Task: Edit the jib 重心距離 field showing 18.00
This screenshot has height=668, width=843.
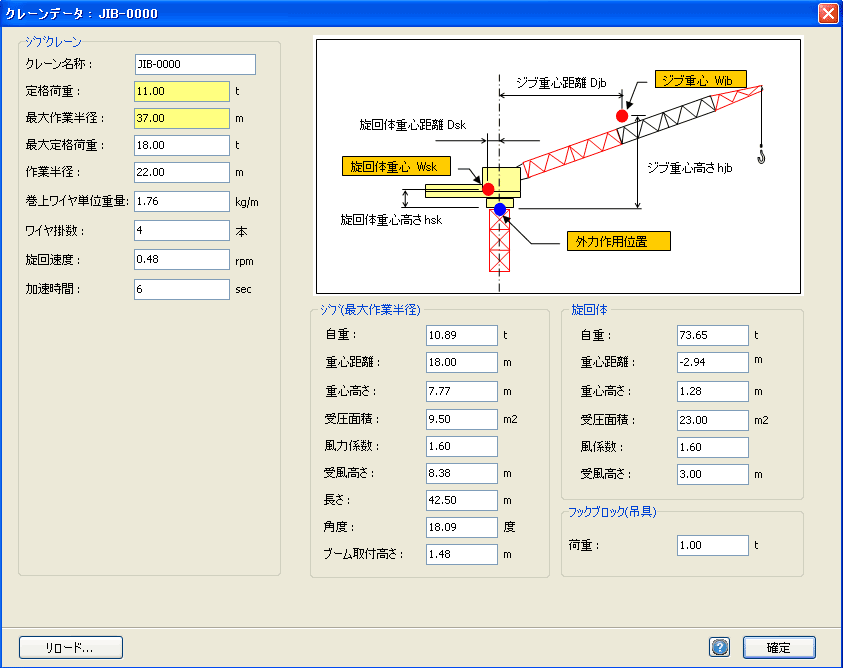Action: (462, 362)
